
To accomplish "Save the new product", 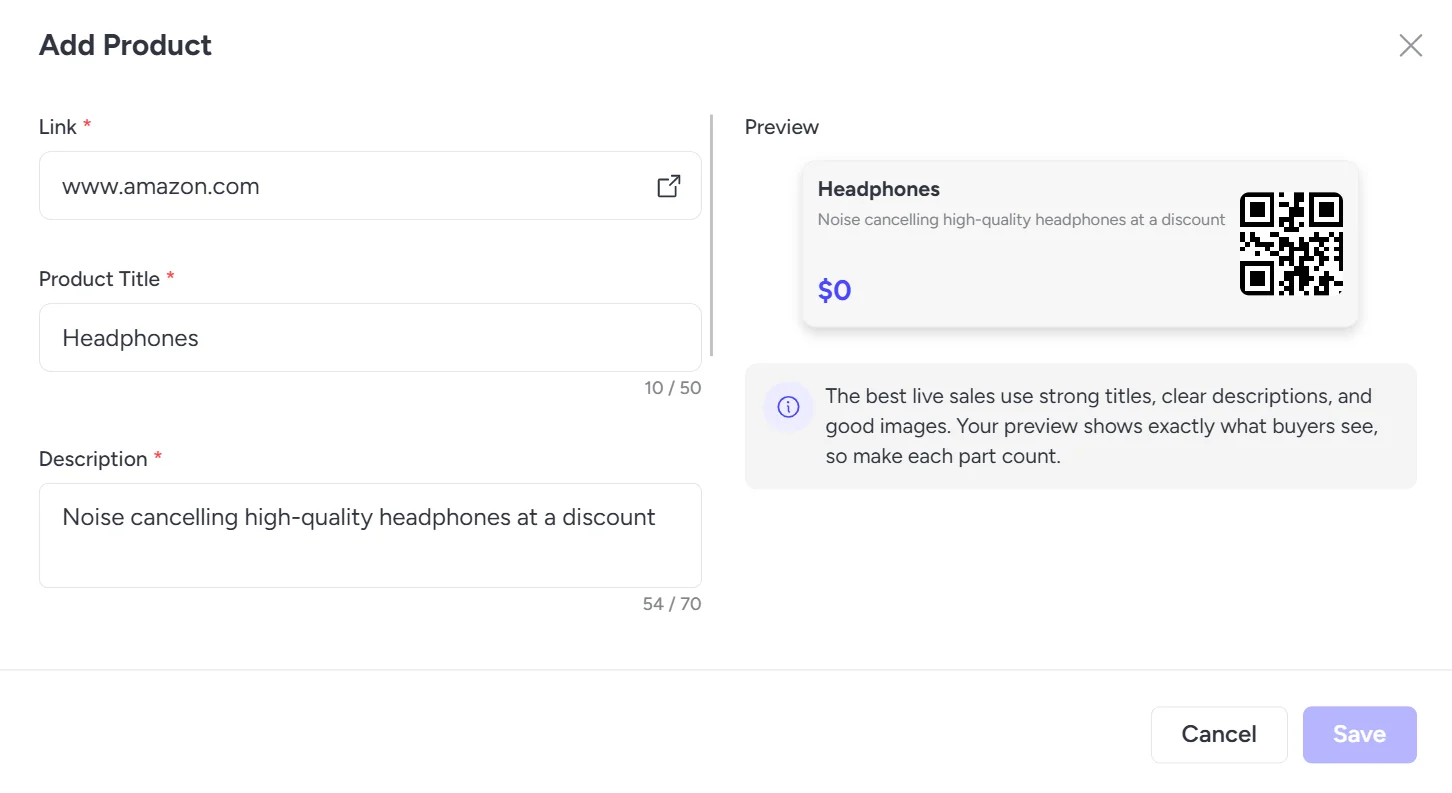I will tap(1359, 735).
